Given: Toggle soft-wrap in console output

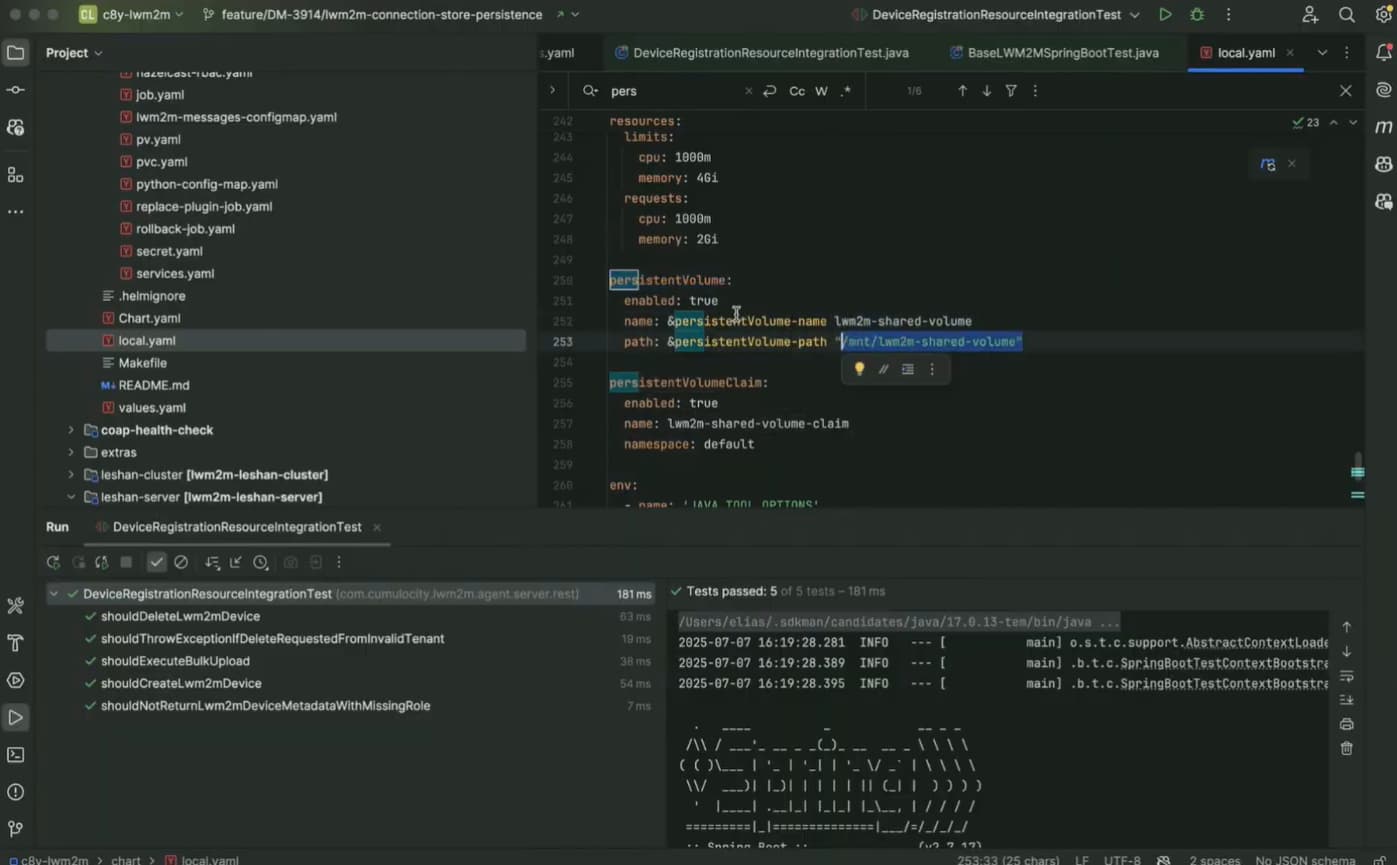Looking at the screenshot, I should pyautogui.click(x=1346, y=676).
